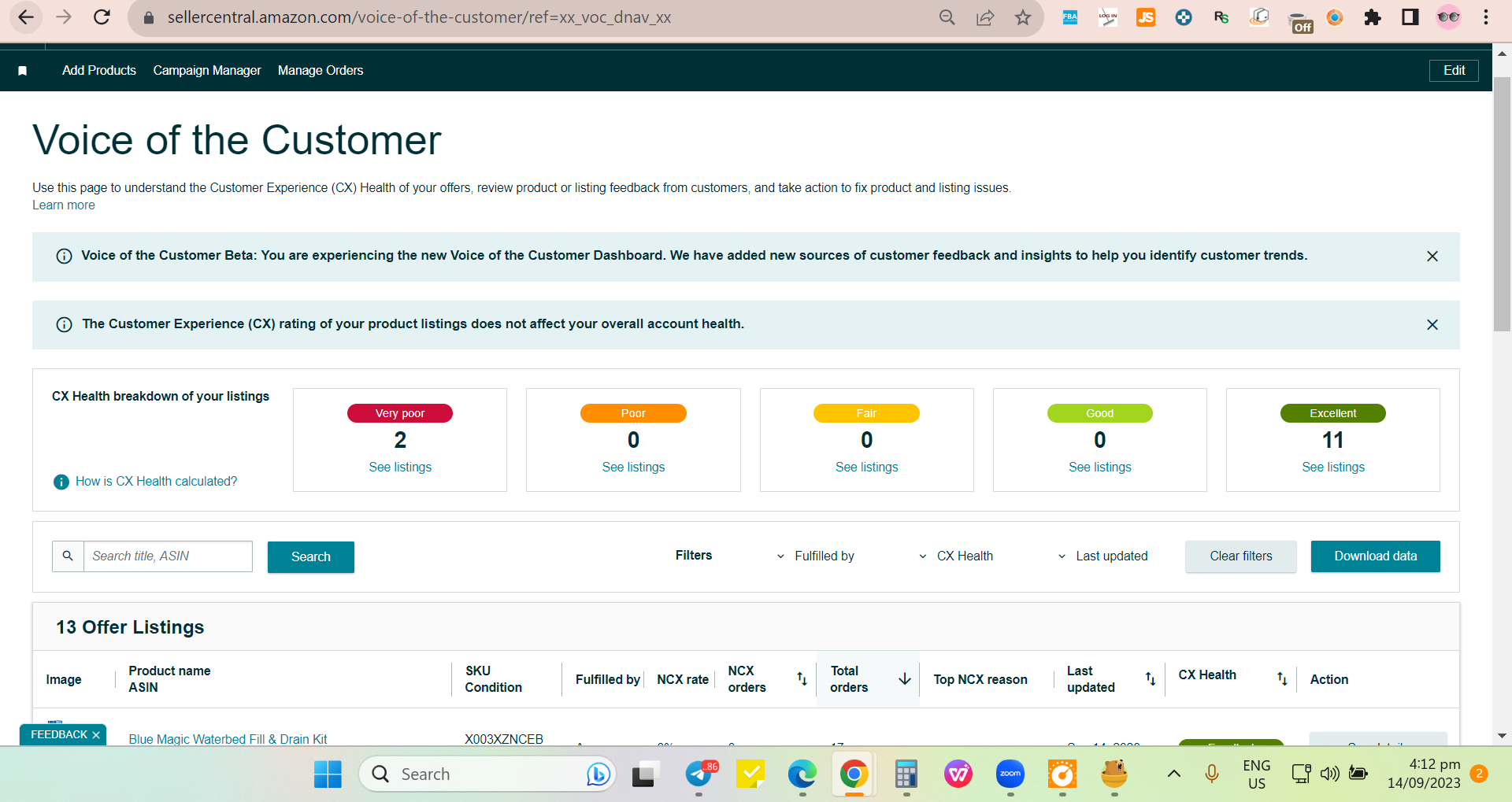This screenshot has width=1512, height=802.
Task: Bookmark this page with the star icon
Action: click(1023, 17)
